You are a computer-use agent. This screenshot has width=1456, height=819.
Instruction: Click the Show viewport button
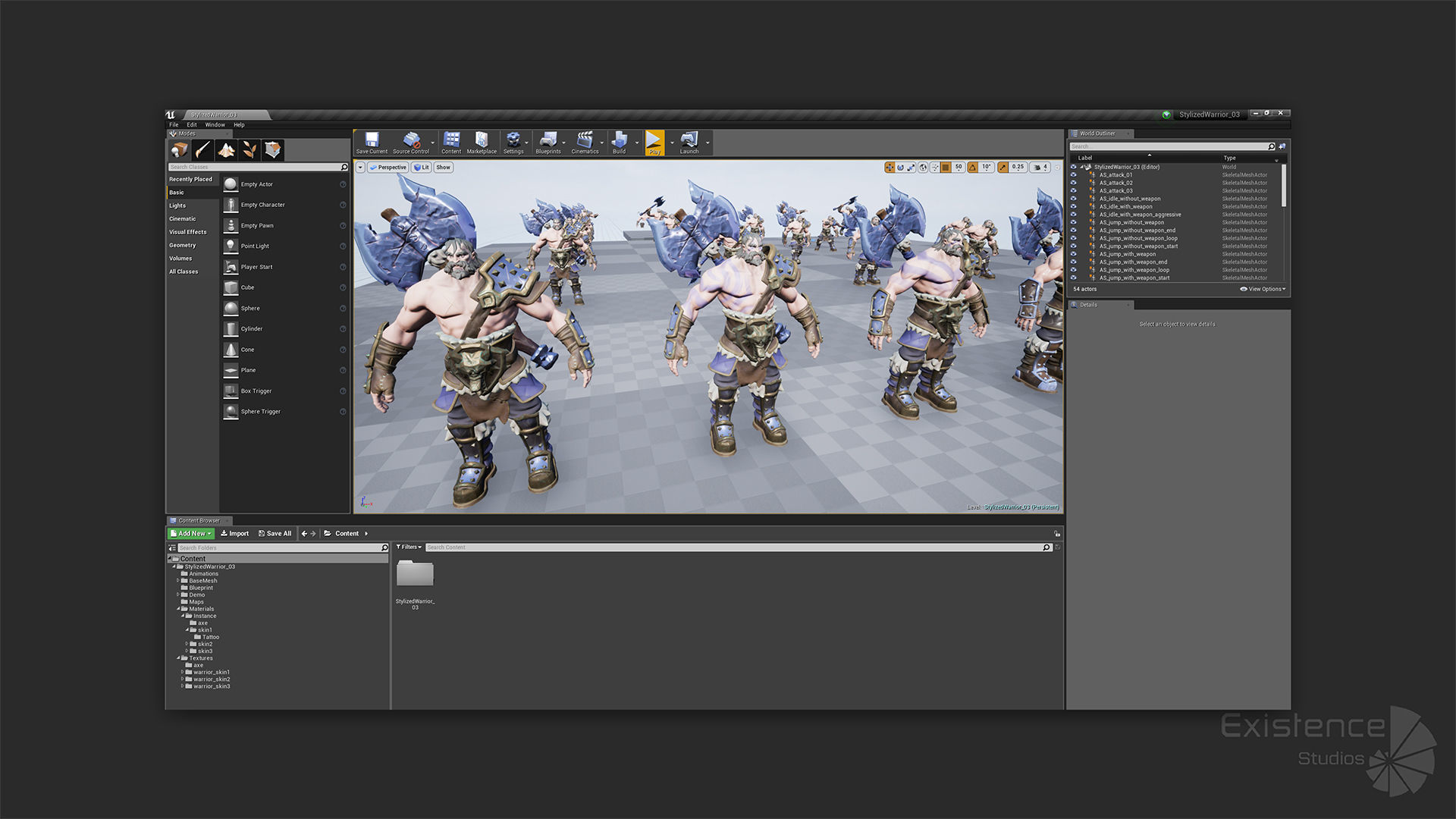pyautogui.click(x=444, y=168)
